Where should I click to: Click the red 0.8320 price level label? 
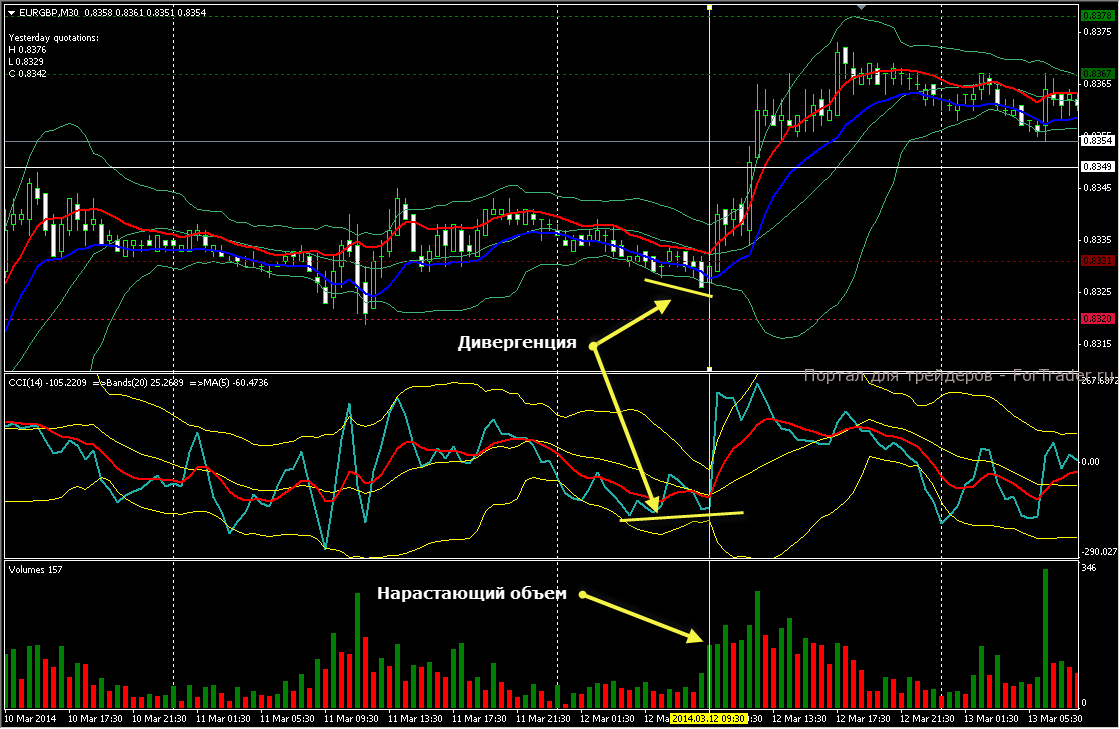pos(1096,318)
